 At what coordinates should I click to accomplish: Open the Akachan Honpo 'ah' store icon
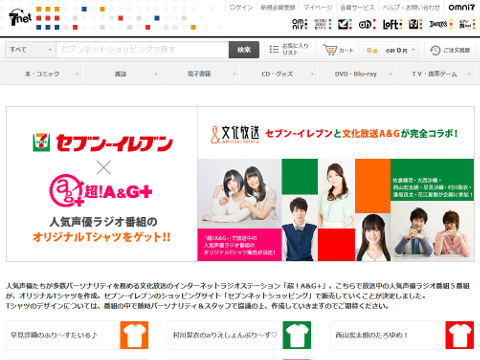(x=367, y=24)
